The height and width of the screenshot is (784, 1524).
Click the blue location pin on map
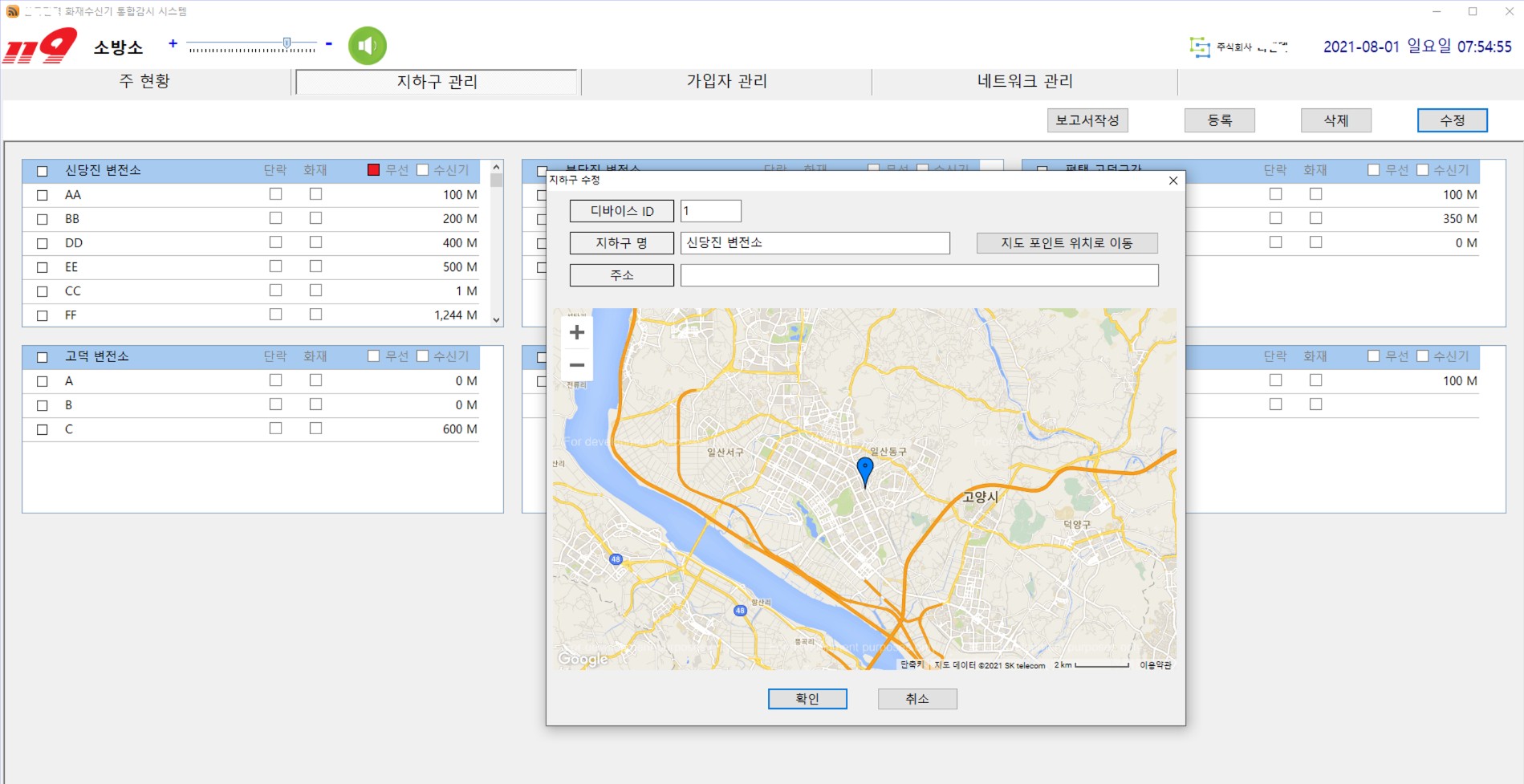point(864,469)
